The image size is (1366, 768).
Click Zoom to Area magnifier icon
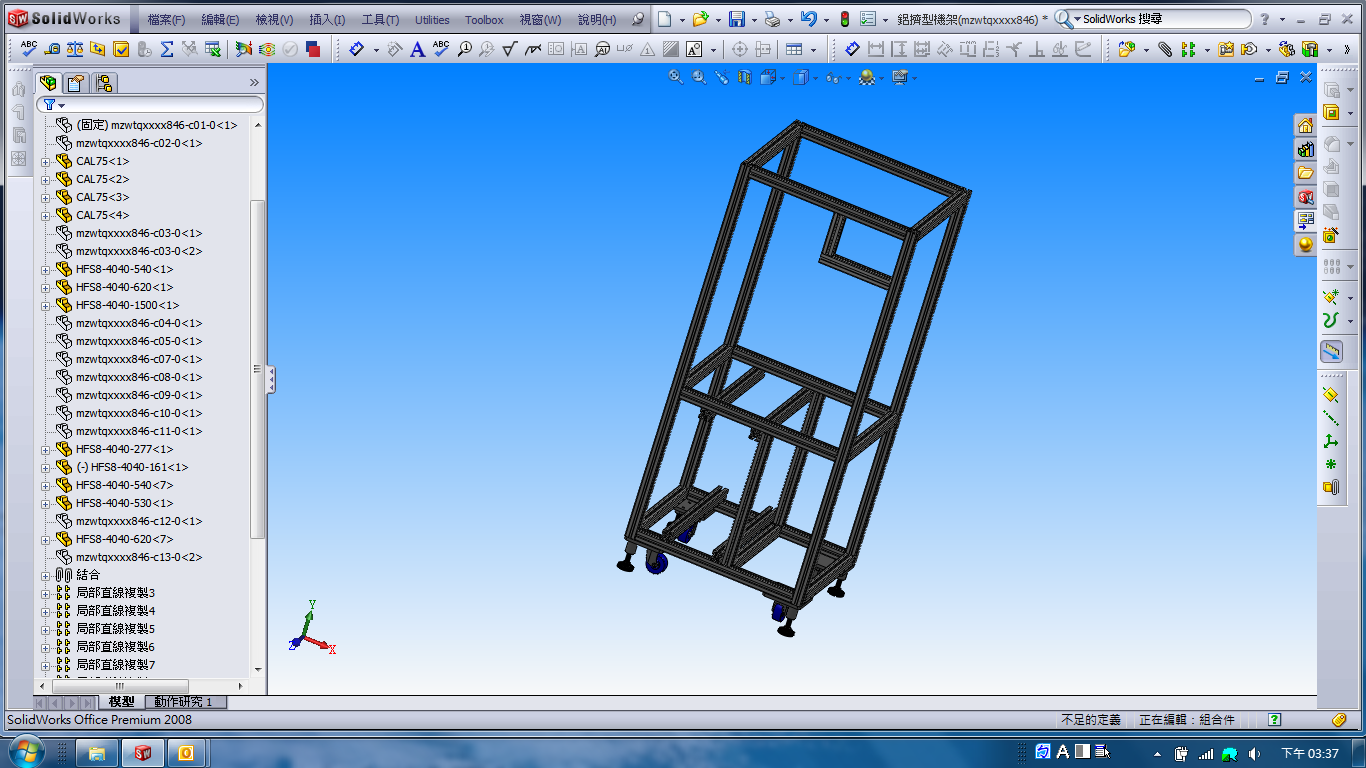[699, 77]
